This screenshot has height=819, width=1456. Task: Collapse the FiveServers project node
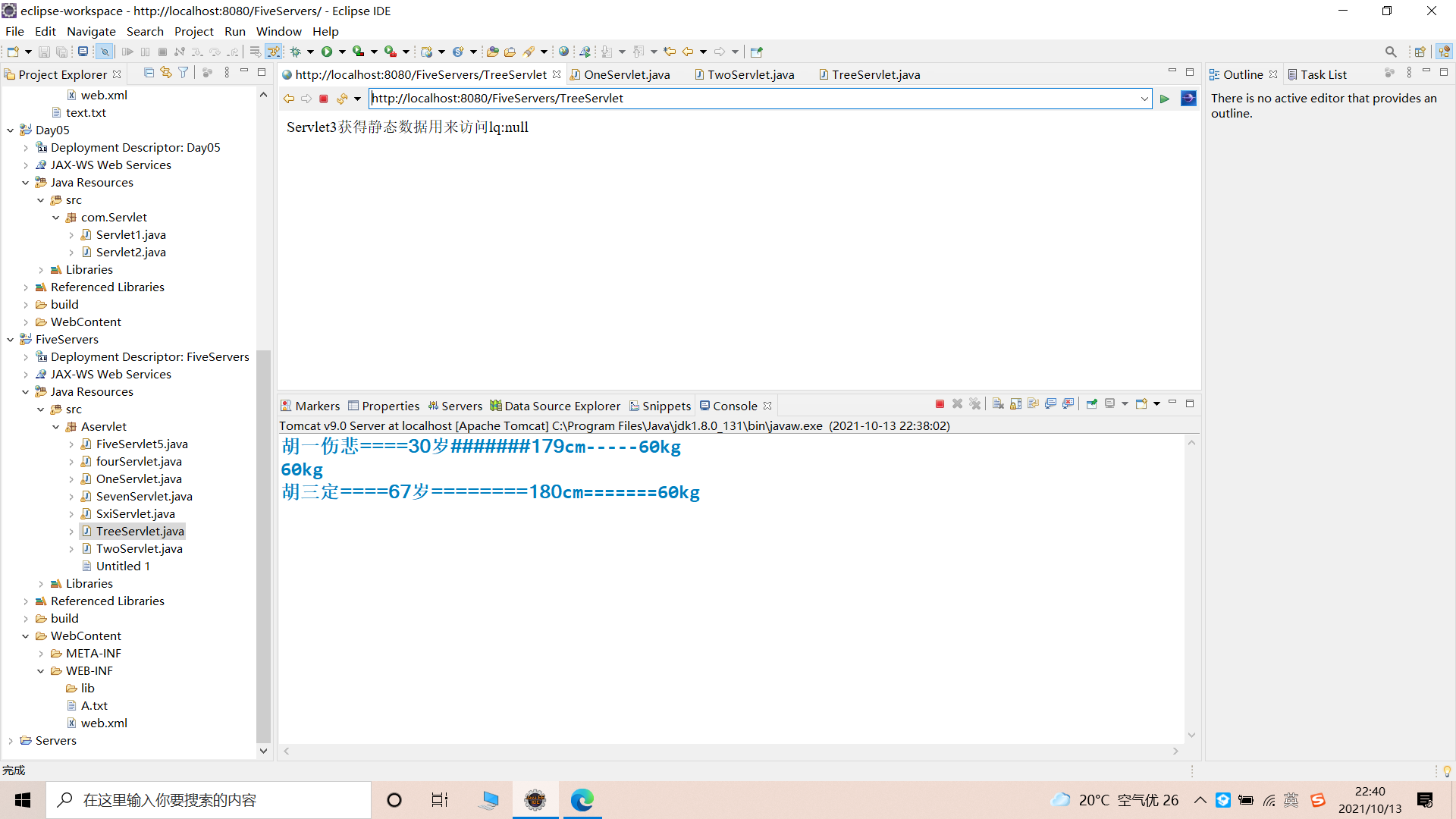pyautogui.click(x=11, y=340)
